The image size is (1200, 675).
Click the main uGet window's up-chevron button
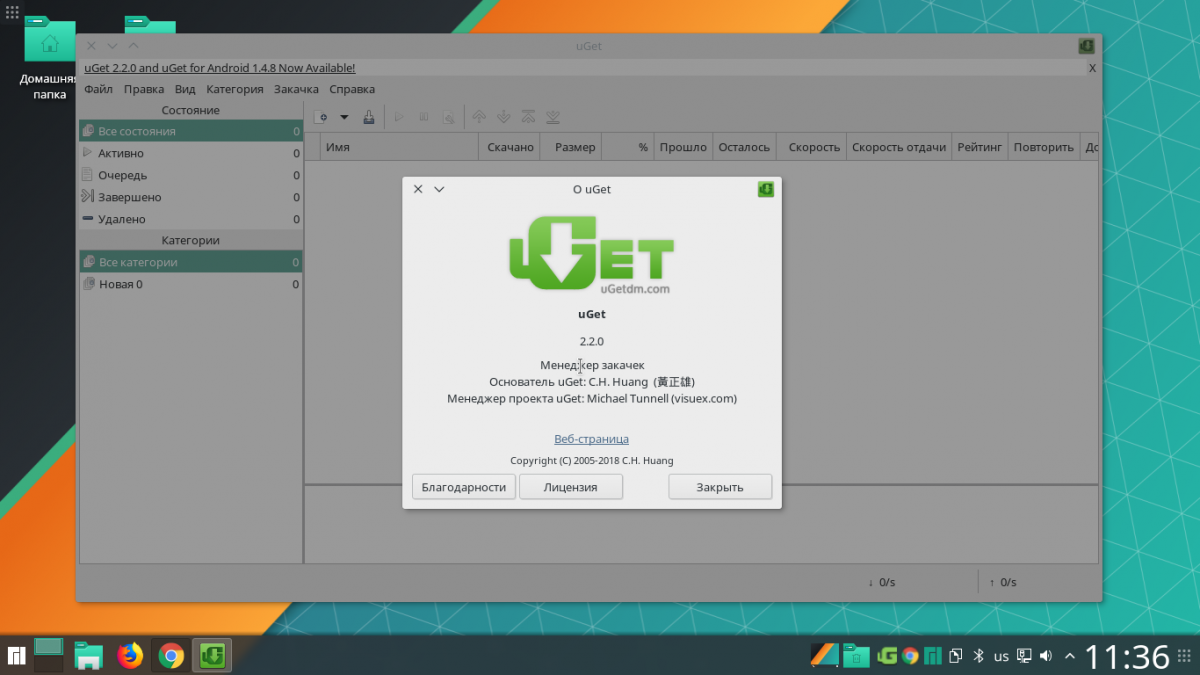pyautogui.click(x=134, y=46)
